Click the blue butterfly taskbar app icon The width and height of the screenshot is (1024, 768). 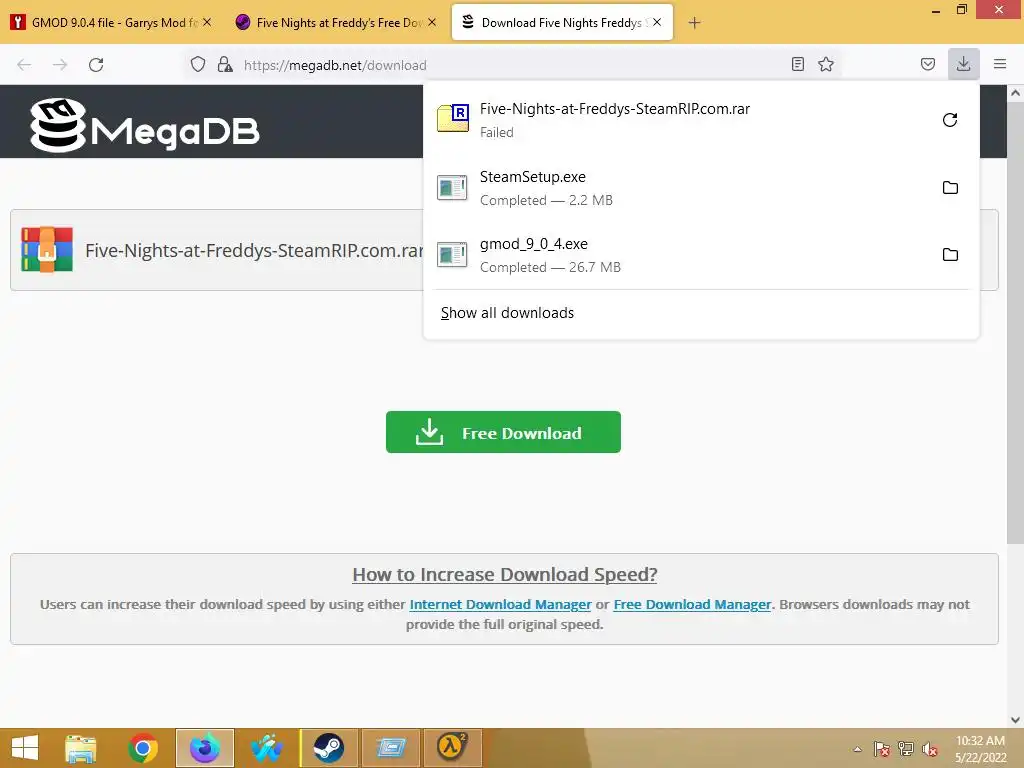266,748
